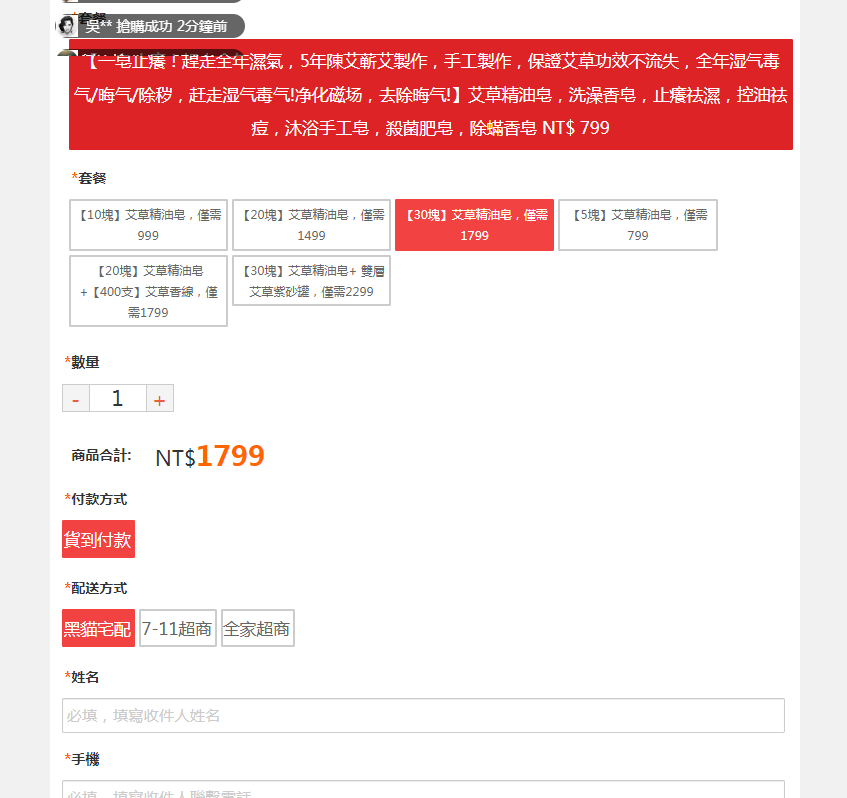Select the 【10塊】艾草精油皂 999 package
Screen dimensions: 847x798
point(148,225)
